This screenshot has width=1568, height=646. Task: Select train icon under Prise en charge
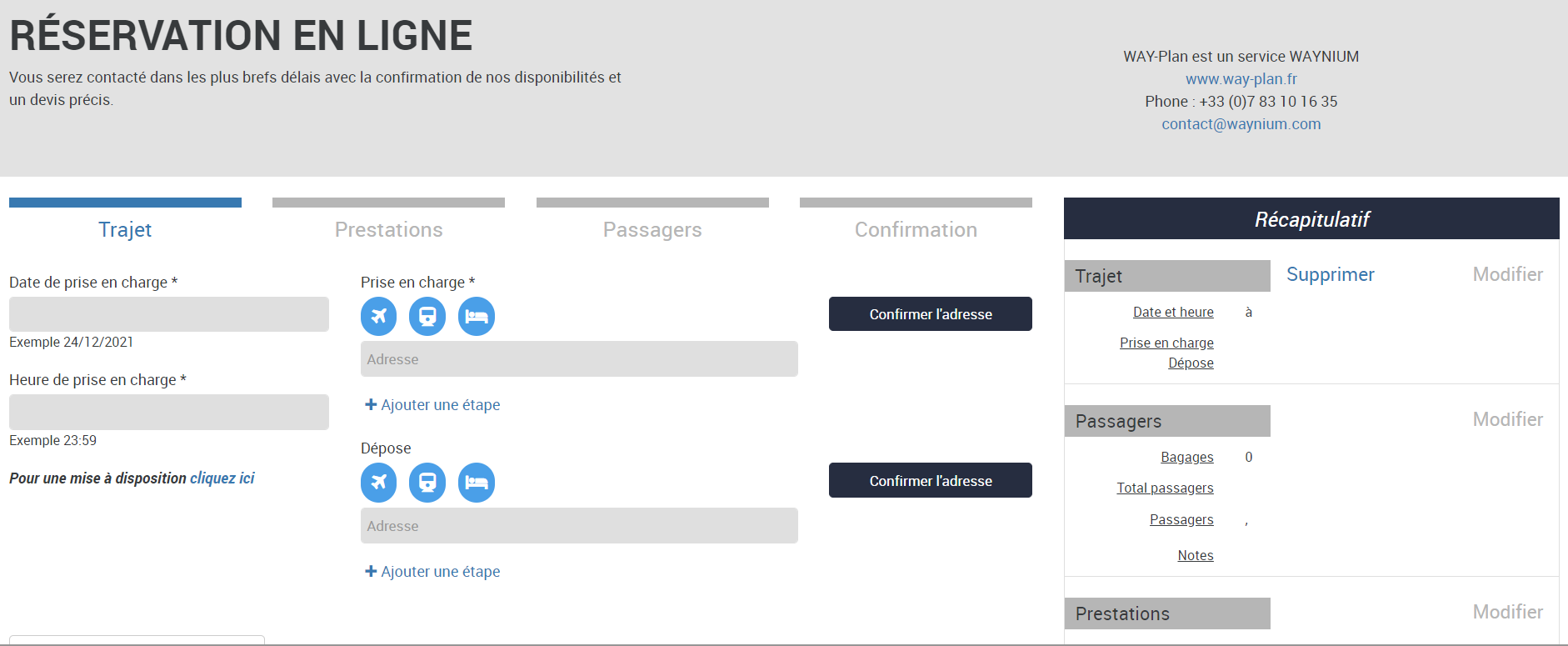(427, 317)
